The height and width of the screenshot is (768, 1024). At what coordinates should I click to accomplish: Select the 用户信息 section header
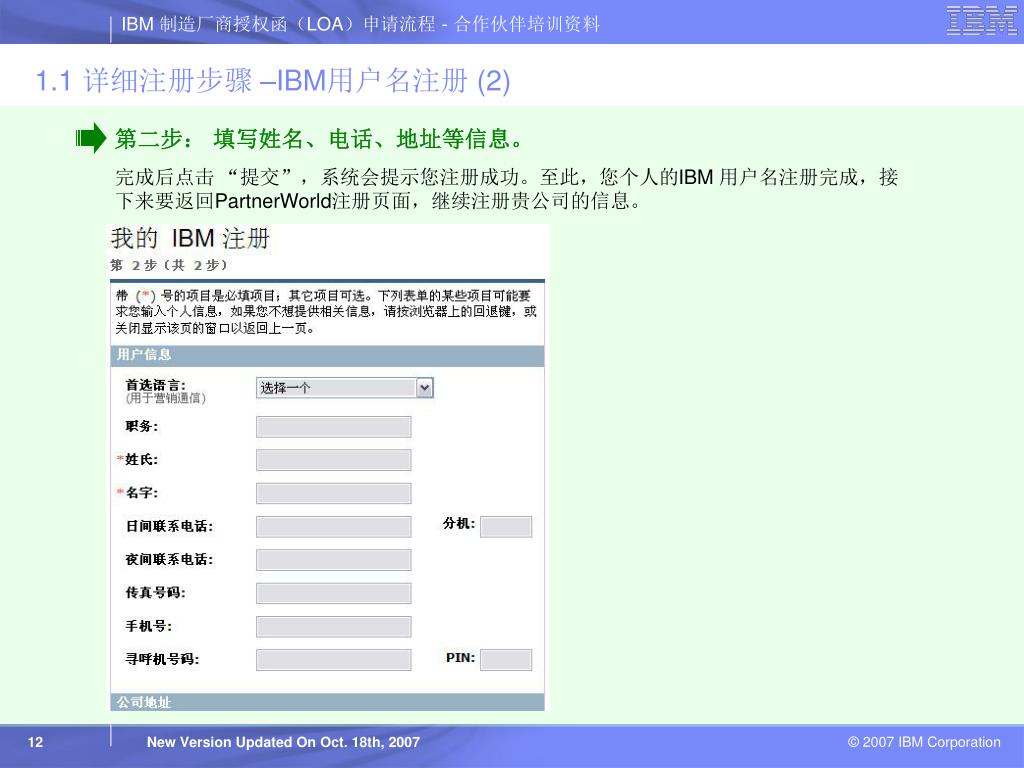click(x=327, y=355)
